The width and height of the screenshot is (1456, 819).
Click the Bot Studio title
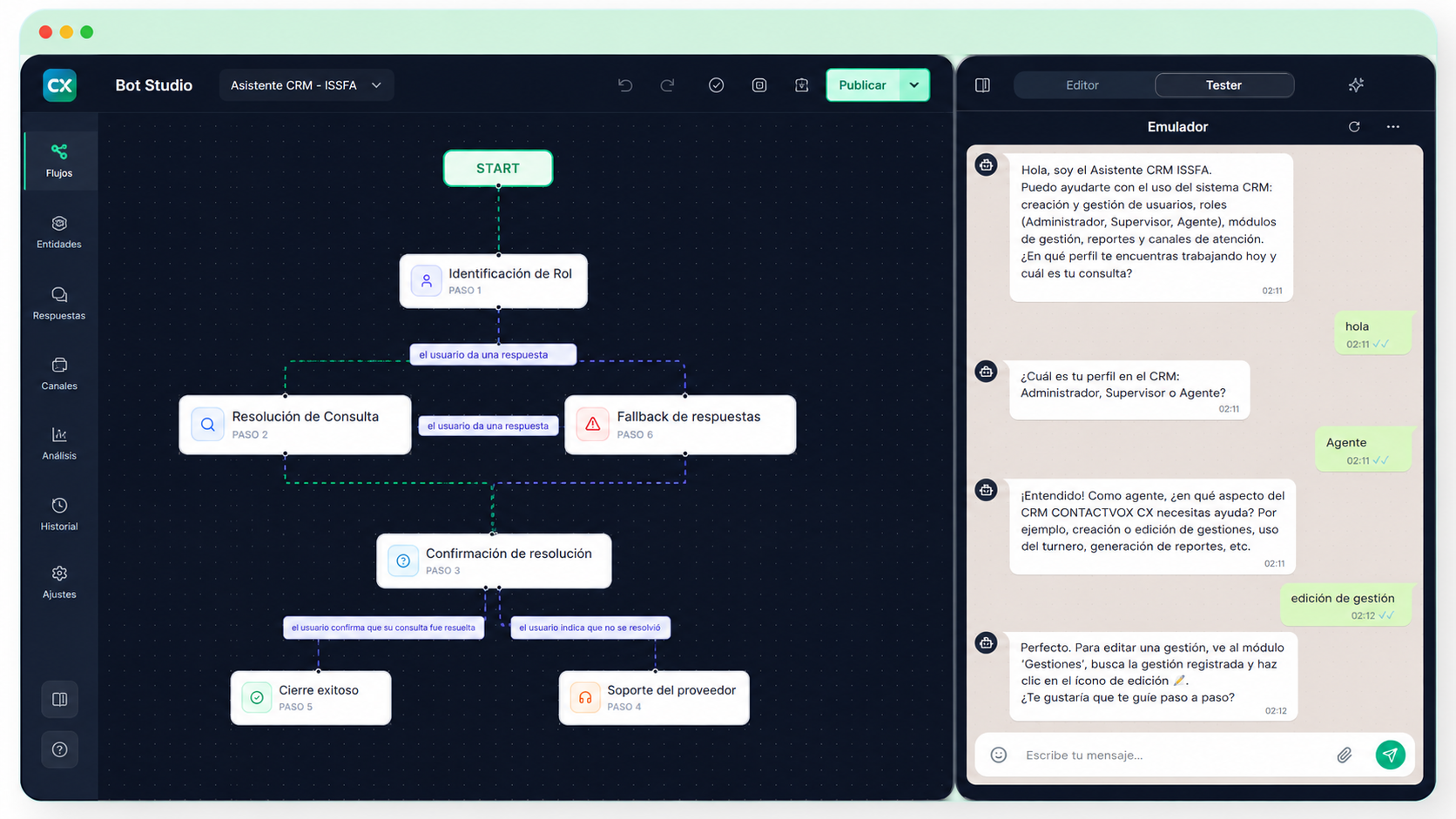(154, 85)
